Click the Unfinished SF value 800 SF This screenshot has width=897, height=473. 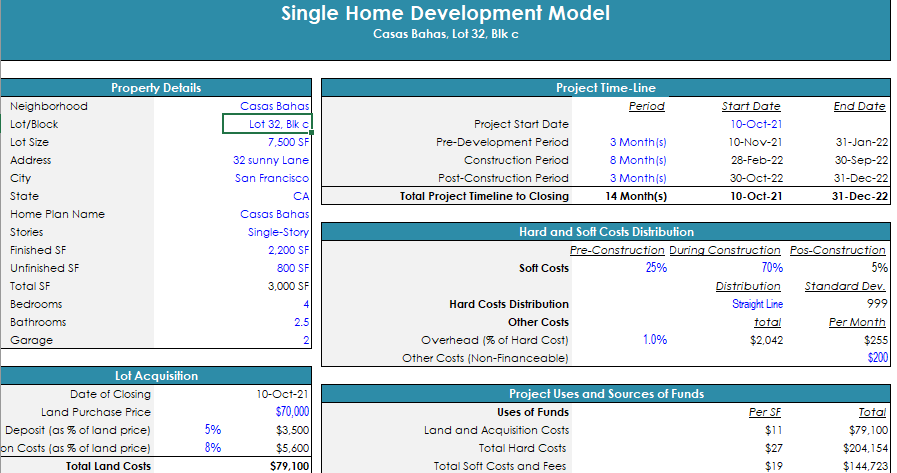point(292,268)
